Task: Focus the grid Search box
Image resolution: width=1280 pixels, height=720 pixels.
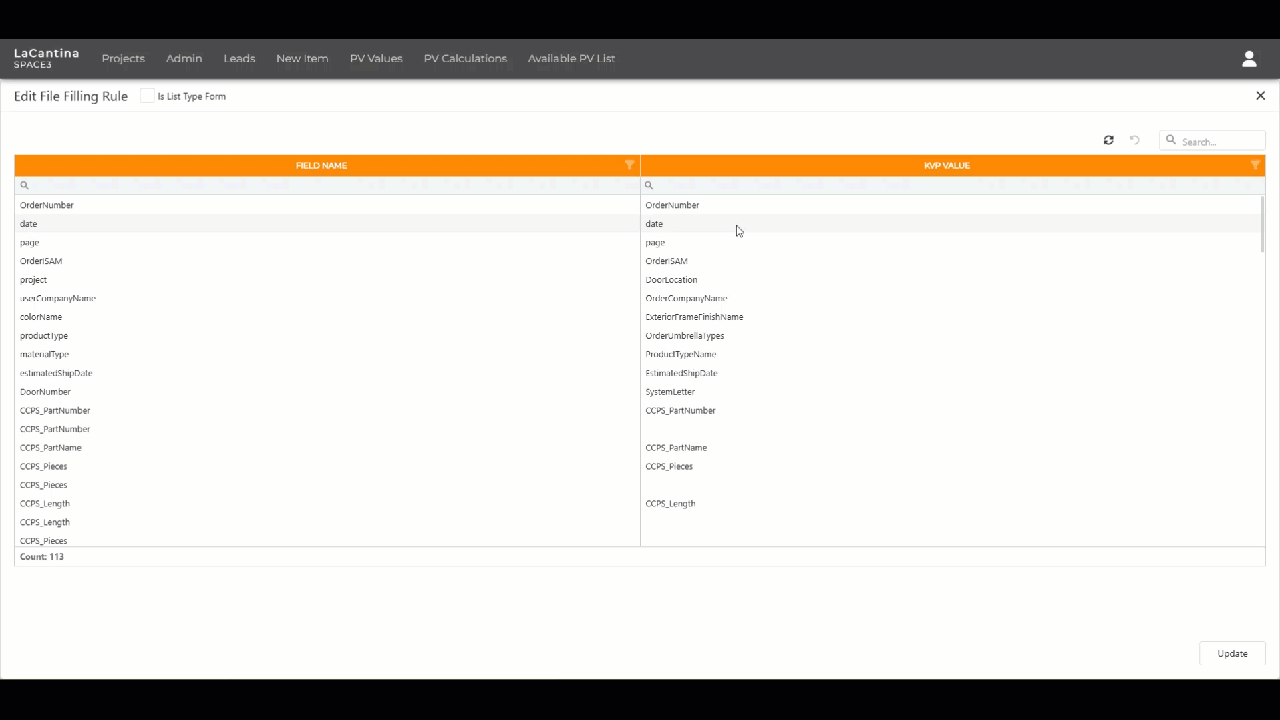Action: [x=1212, y=141]
